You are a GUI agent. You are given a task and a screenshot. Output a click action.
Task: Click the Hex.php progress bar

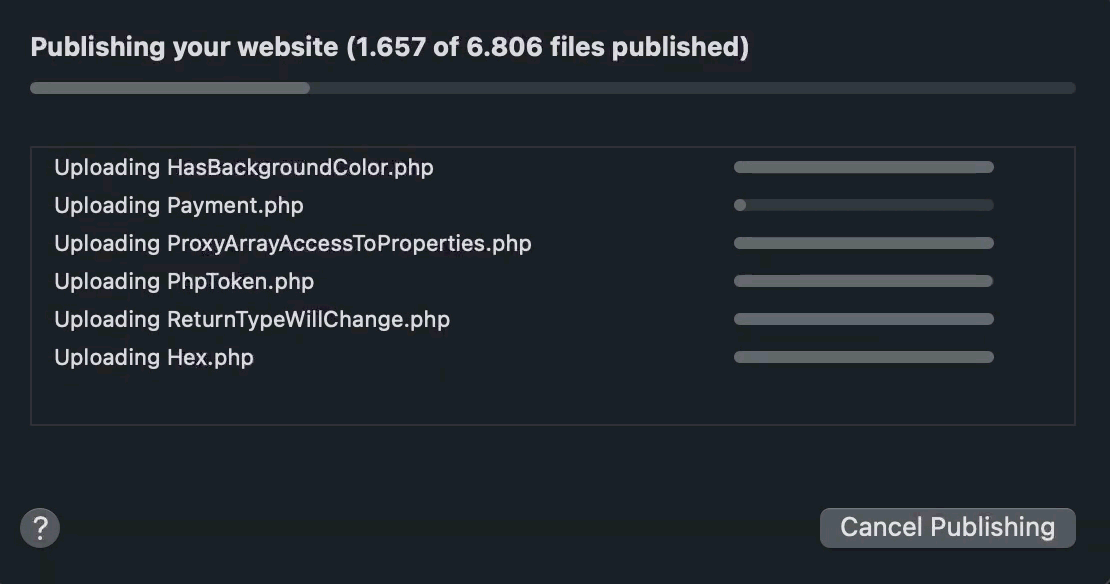click(x=864, y=357)
